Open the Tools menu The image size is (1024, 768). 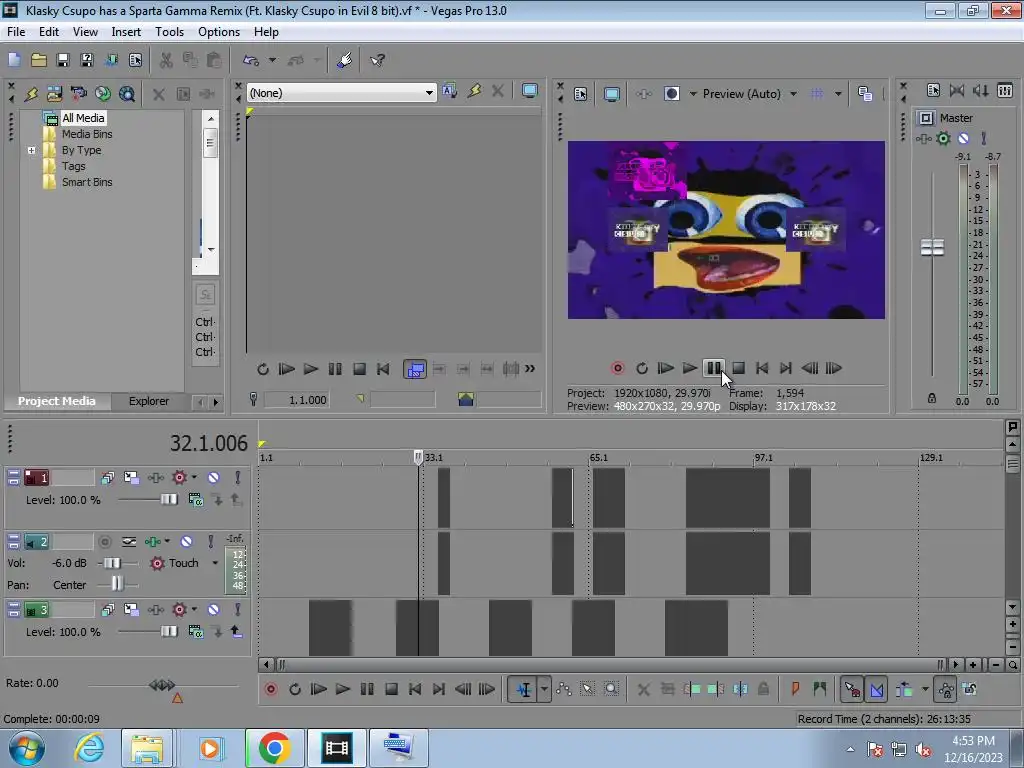tap(169, 32)
